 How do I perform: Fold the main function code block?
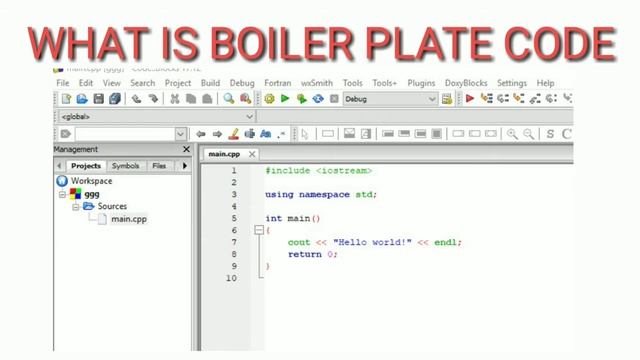tap(259, 230)
